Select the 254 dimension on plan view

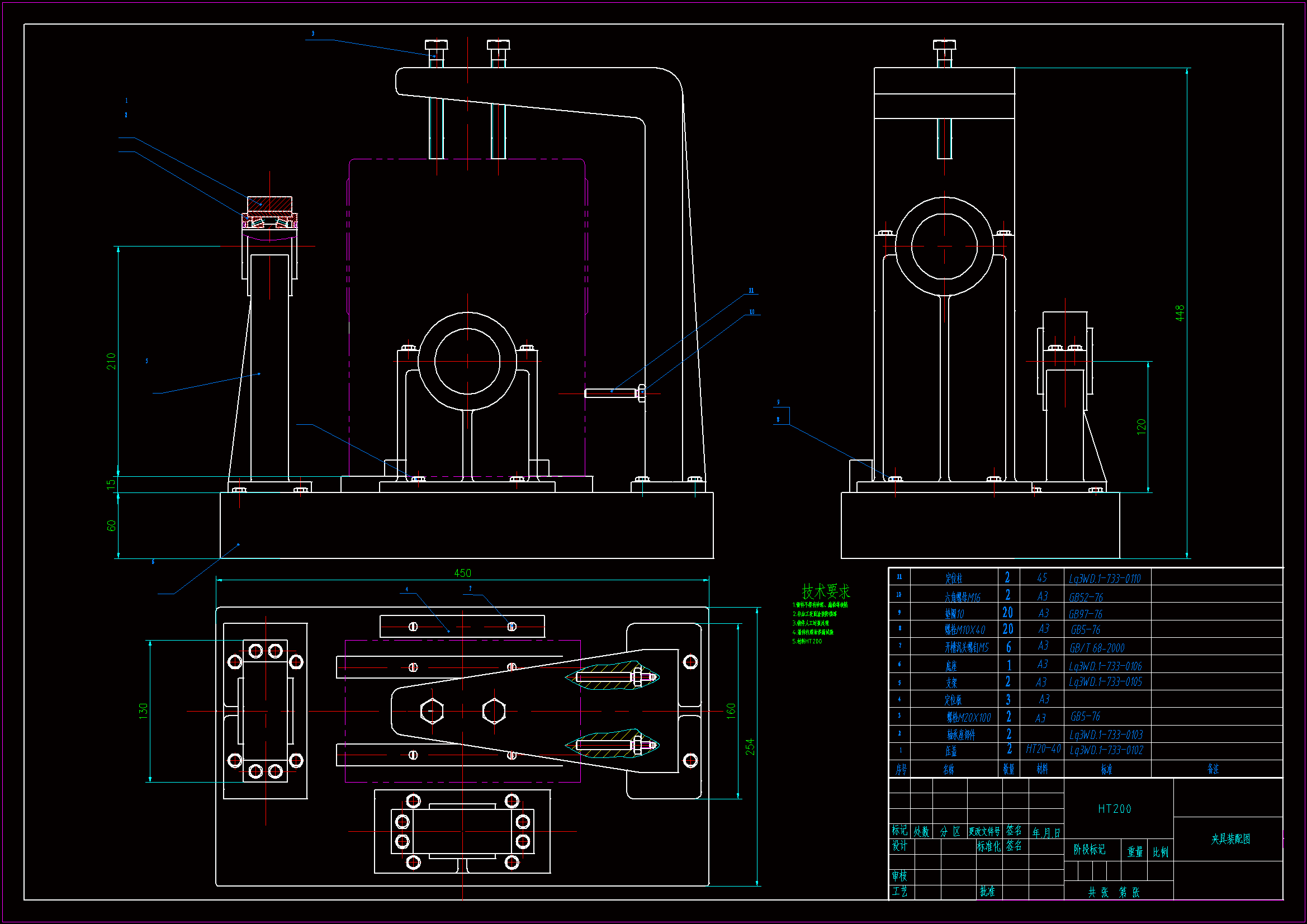[750, 746]
